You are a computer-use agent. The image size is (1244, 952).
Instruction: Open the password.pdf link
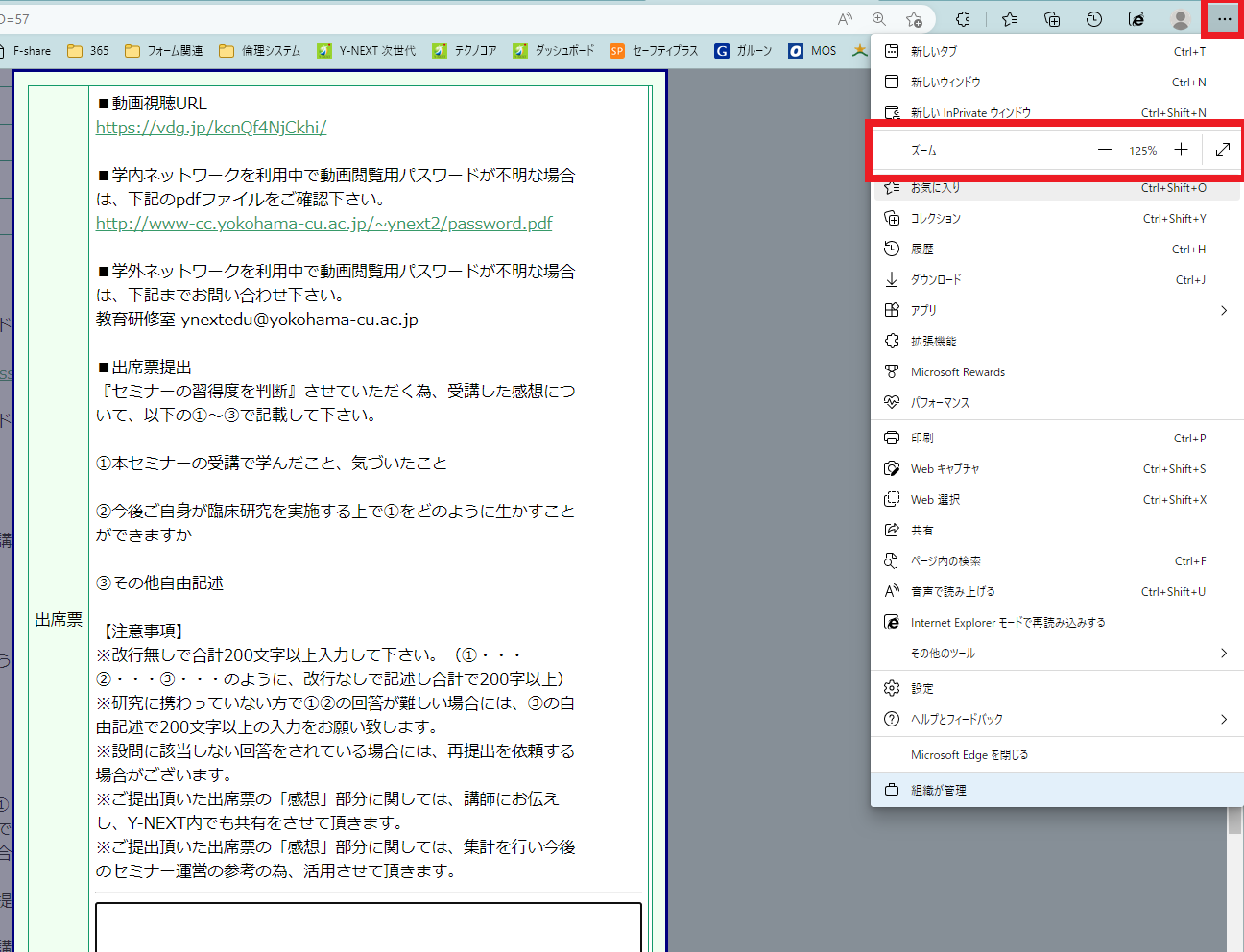(323, 224)
